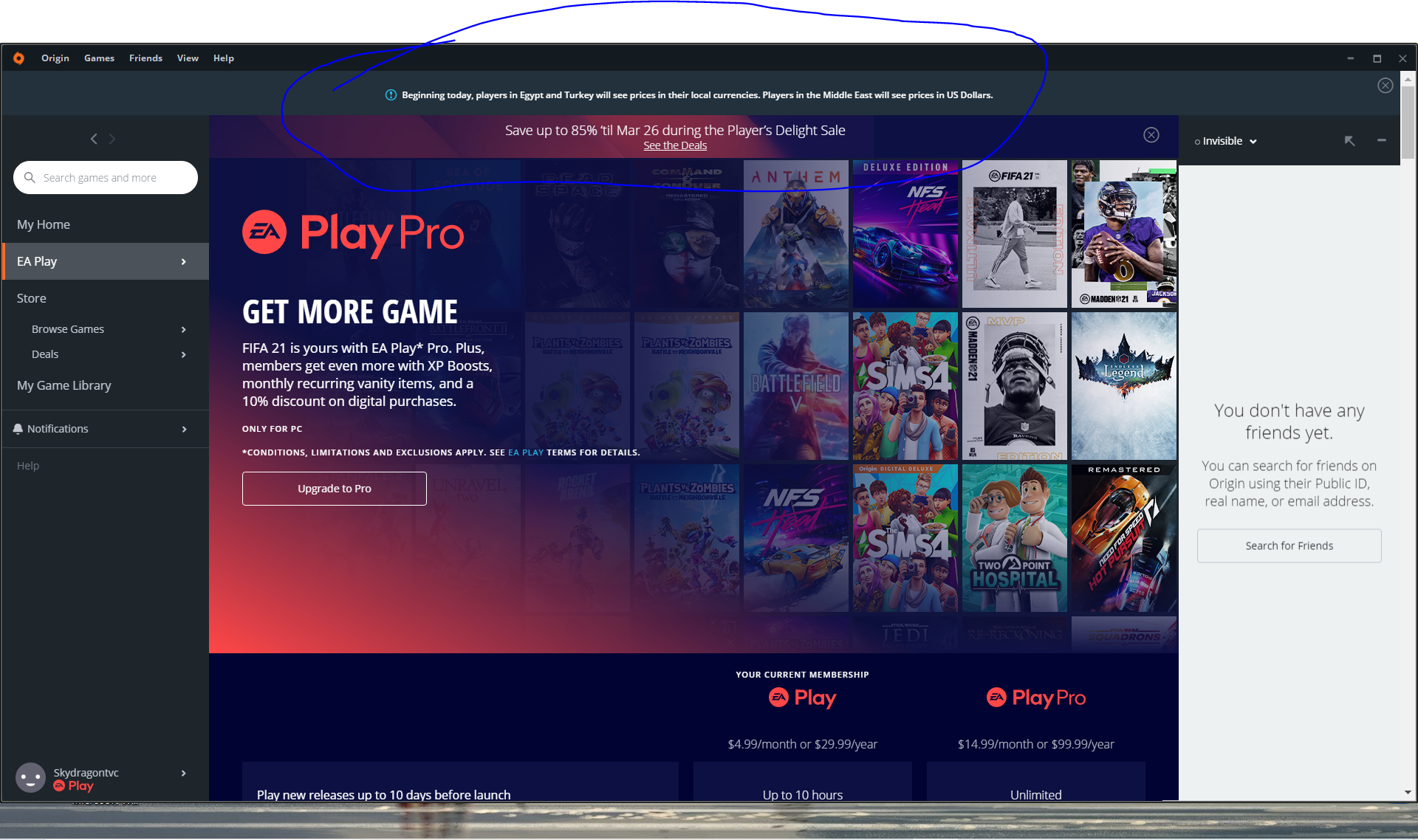The image size is (1418, 840).
Task: Click the 'Up to 10 hours' cell
Action: point(803,782)
